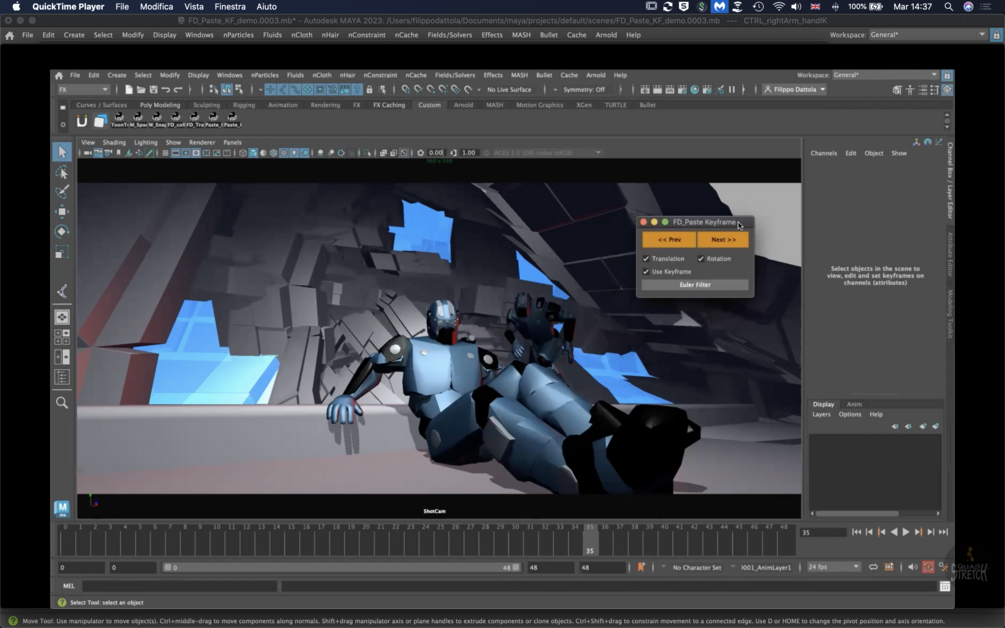Screen dimensions: 1005x628
Task: Toggle the playback loop icon
Action: click(x=873, y=567)
